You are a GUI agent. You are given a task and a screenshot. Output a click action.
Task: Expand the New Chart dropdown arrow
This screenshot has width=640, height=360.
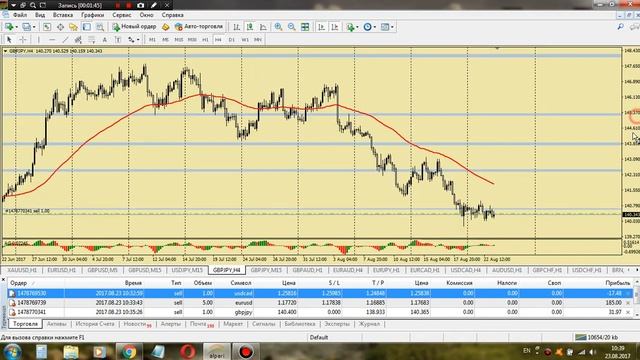pyautogui.click(x=16, y=27)
